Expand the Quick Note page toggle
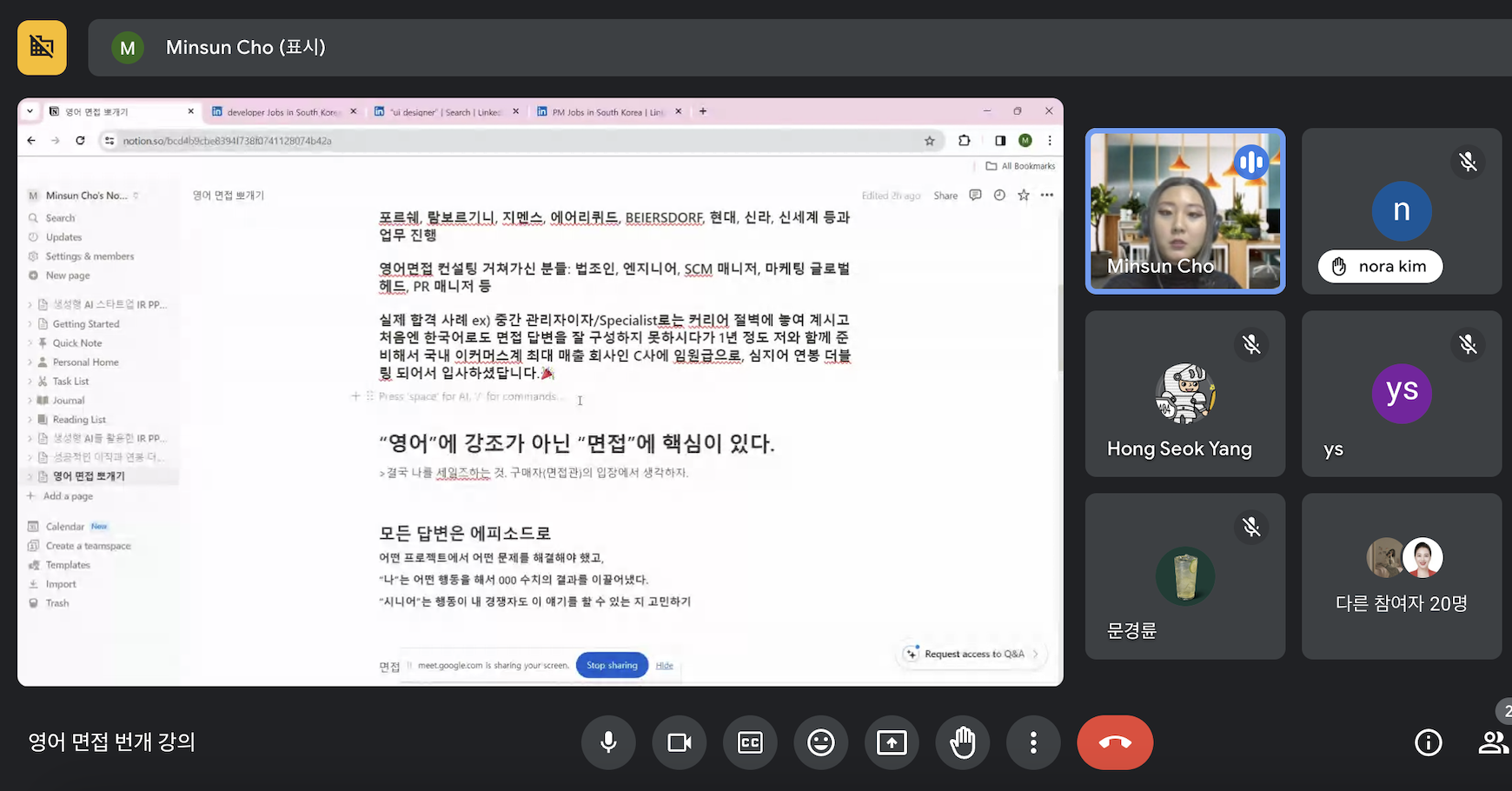1512x791 pixels. pos(30,343)
